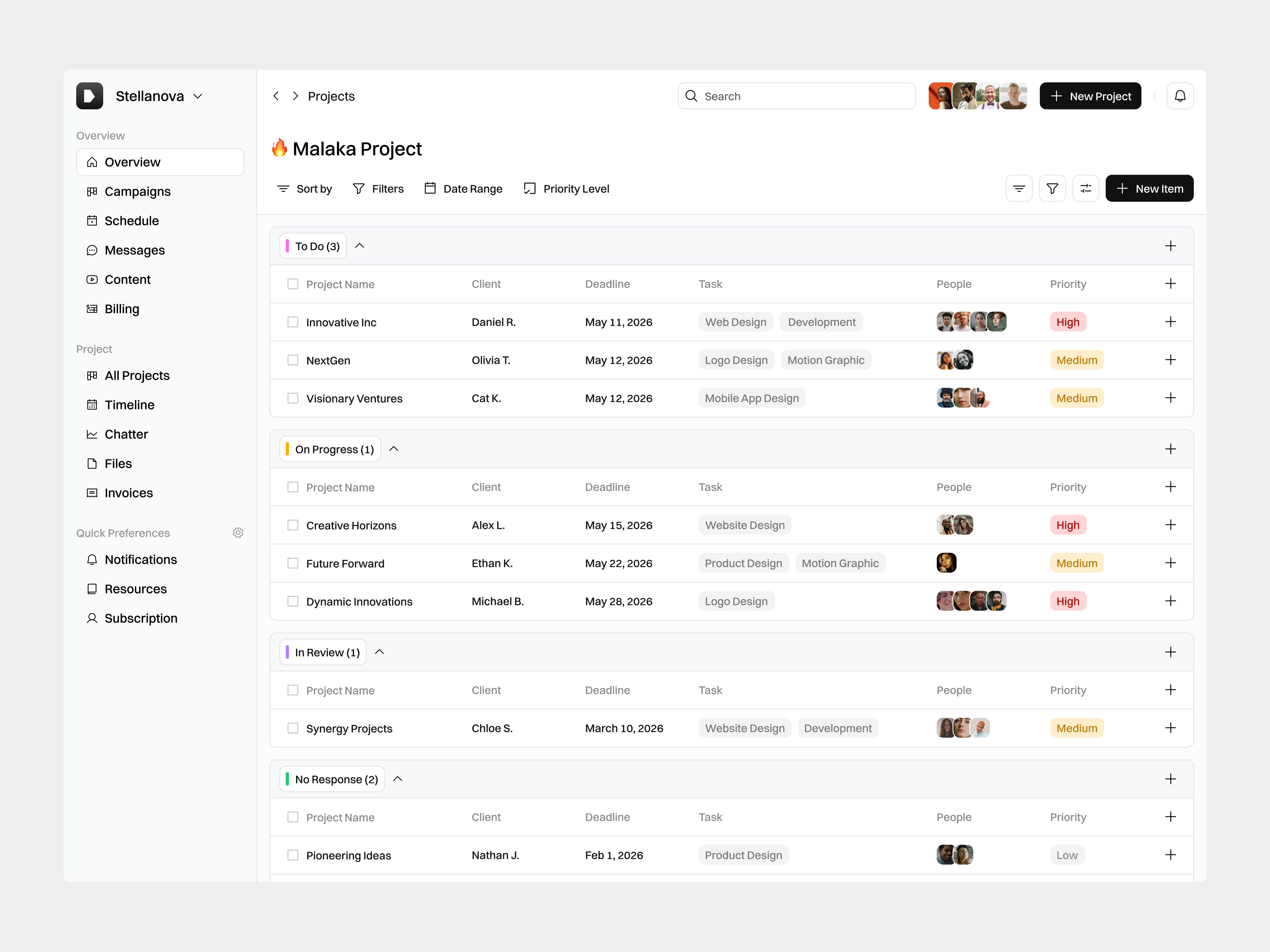
Task: Click the No Response (2) status label
Action: tap(332, 779)
